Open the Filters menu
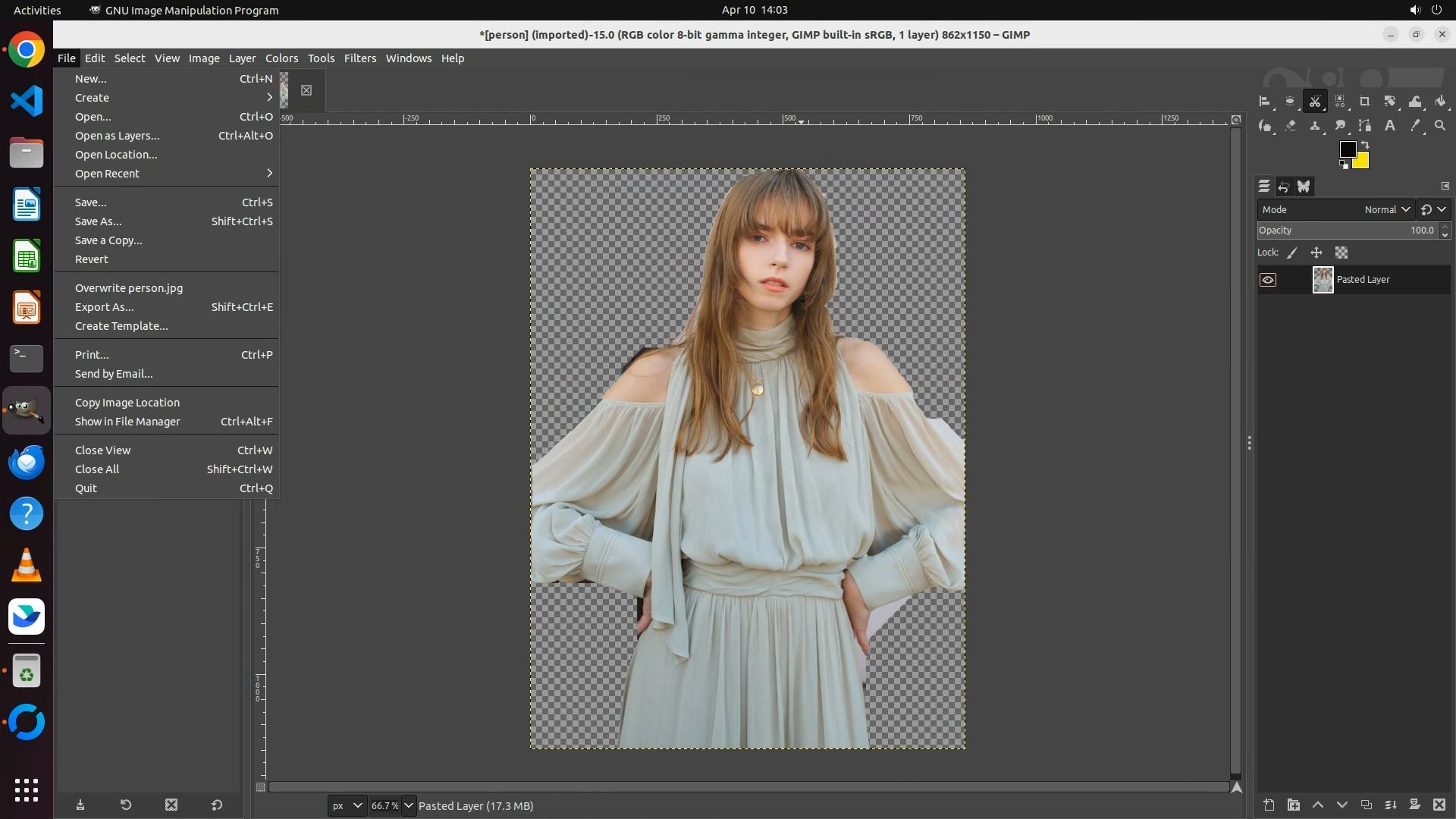1456x819 pixels. pos(359,58)
